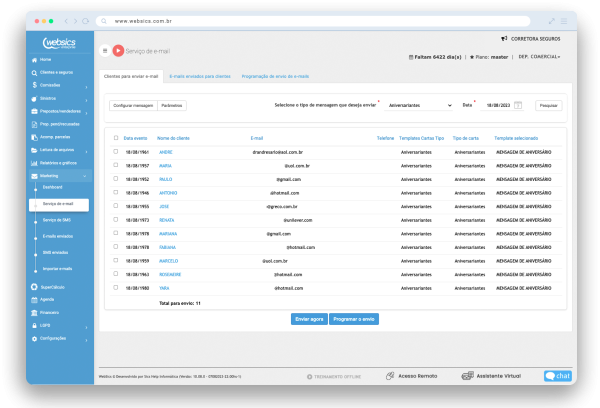Expand the Comissões submenu arrow
This screenshot has height=408, width=600.
pyautogui.click(x=86, y=88)
